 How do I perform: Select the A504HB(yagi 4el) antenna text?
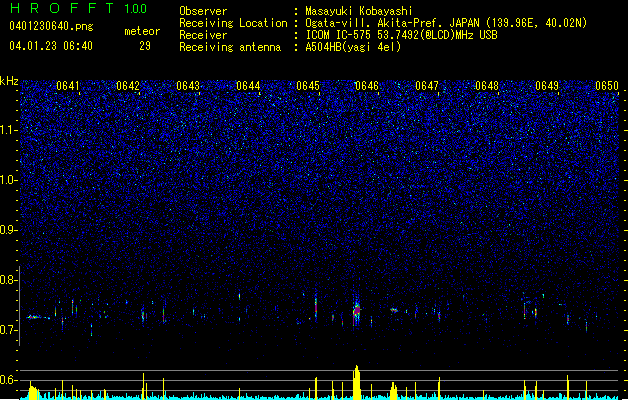click(353, 47)
